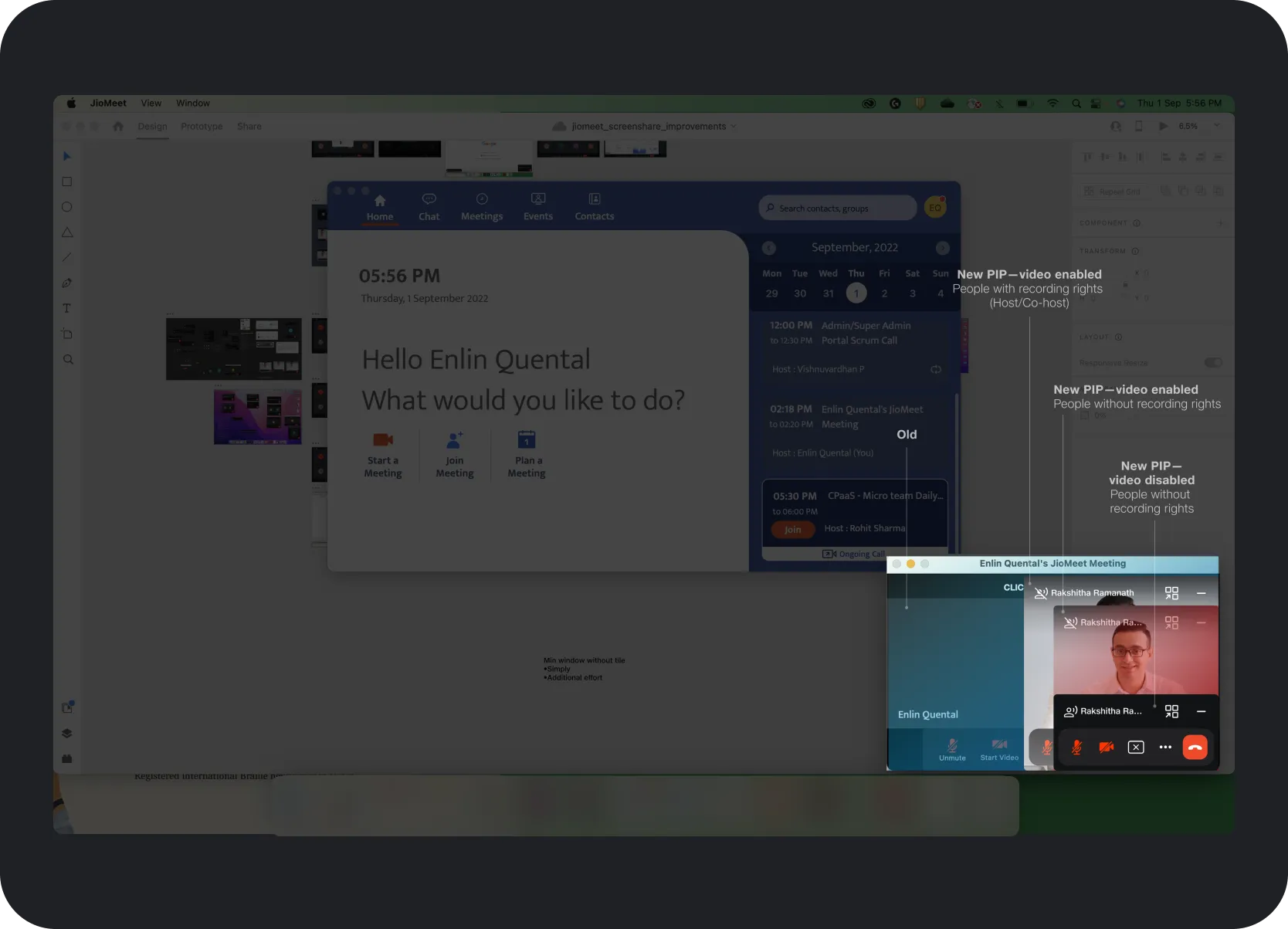1288x929 pixels.
Task: Select the Ellipse tool
Action: (66, 207)
